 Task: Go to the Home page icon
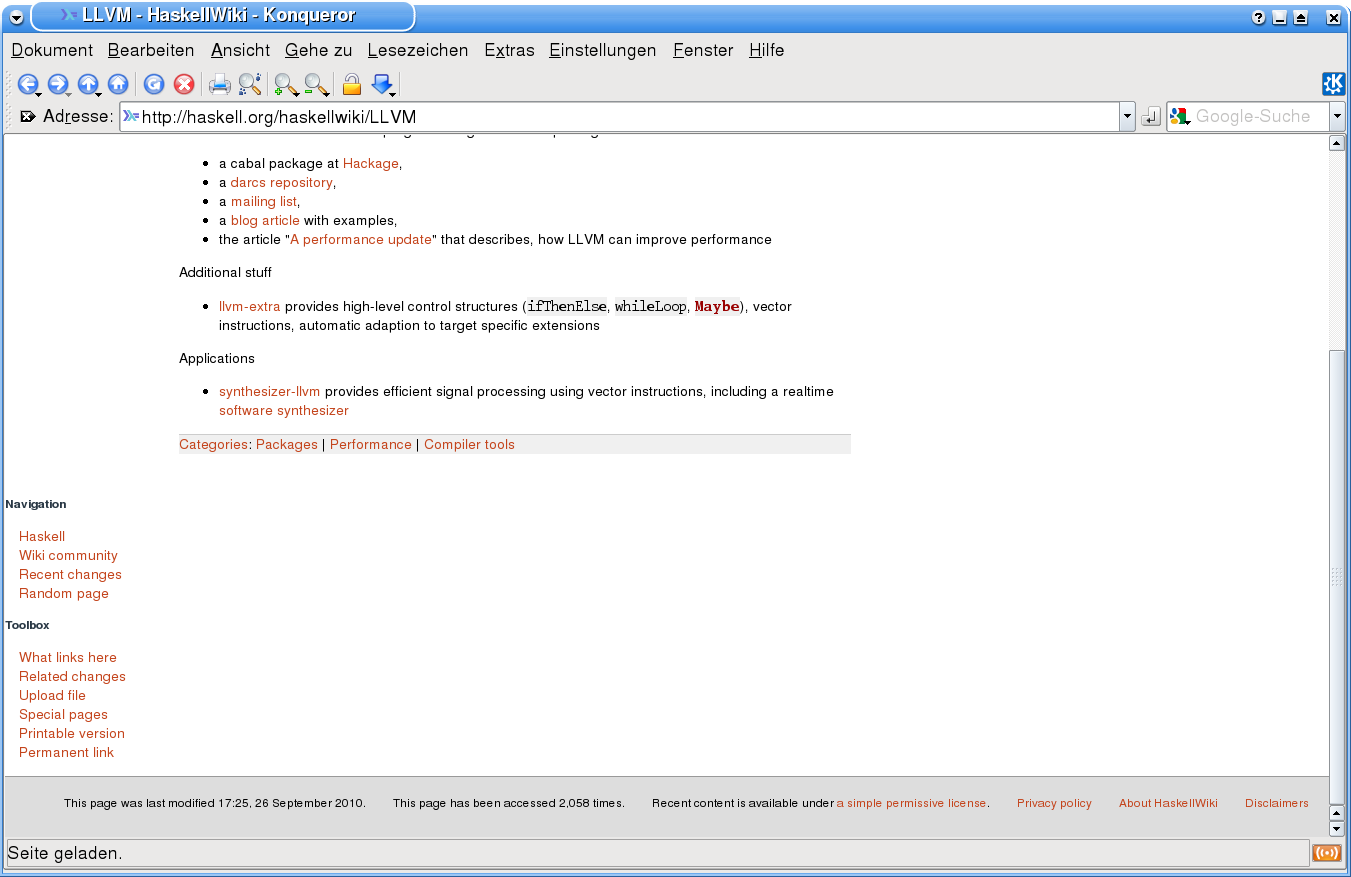pyautogui.click(x=118, y=85)
